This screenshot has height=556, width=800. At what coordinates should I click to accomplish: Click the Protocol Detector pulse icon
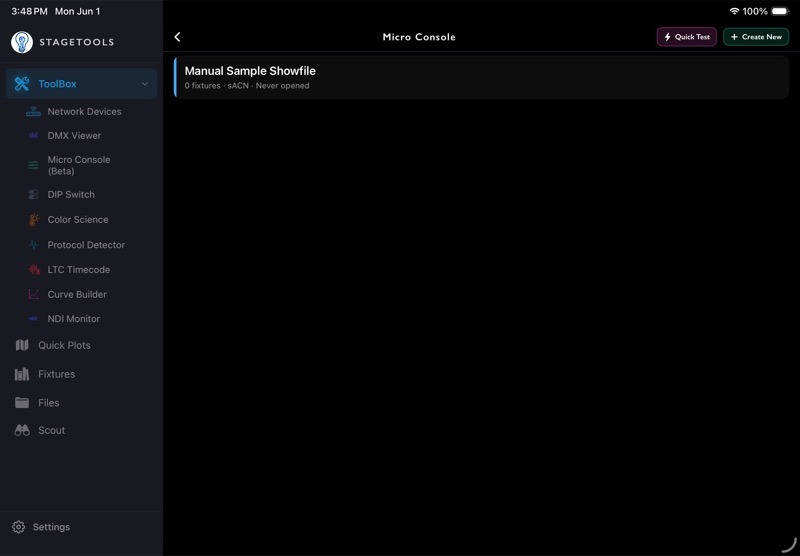pos(34,245)
